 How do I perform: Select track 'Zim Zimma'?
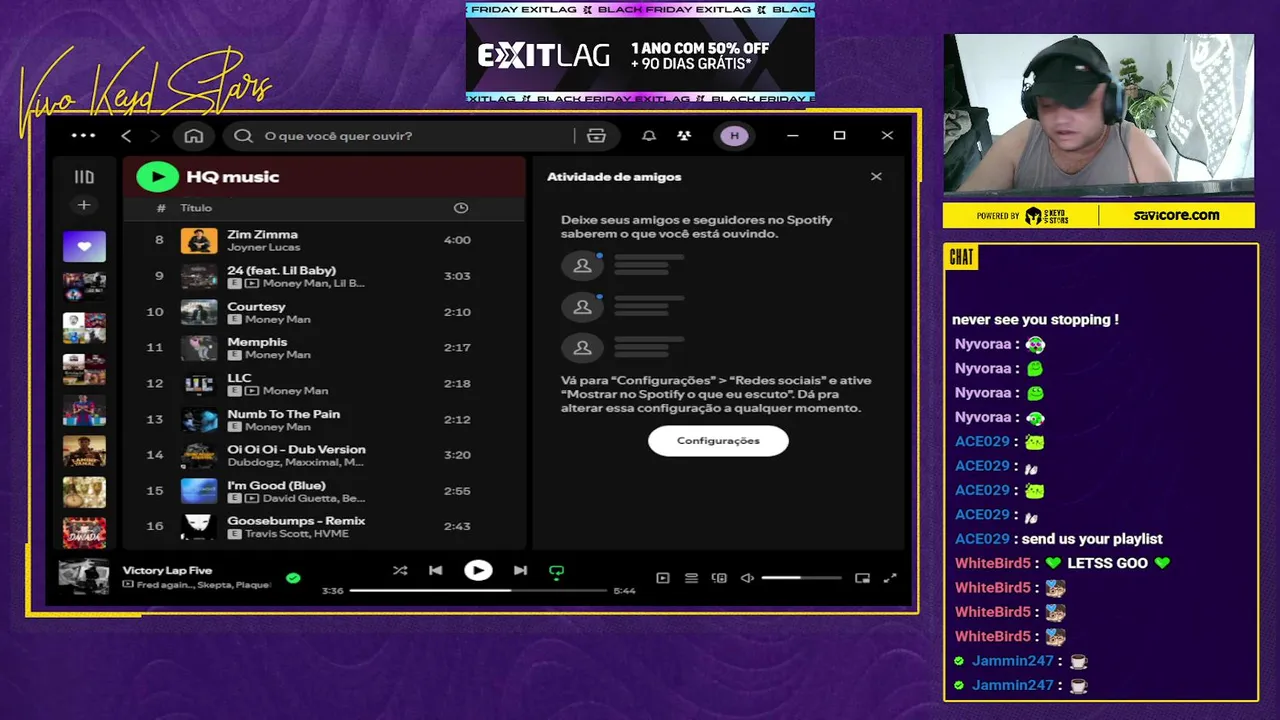click(325, 240)
